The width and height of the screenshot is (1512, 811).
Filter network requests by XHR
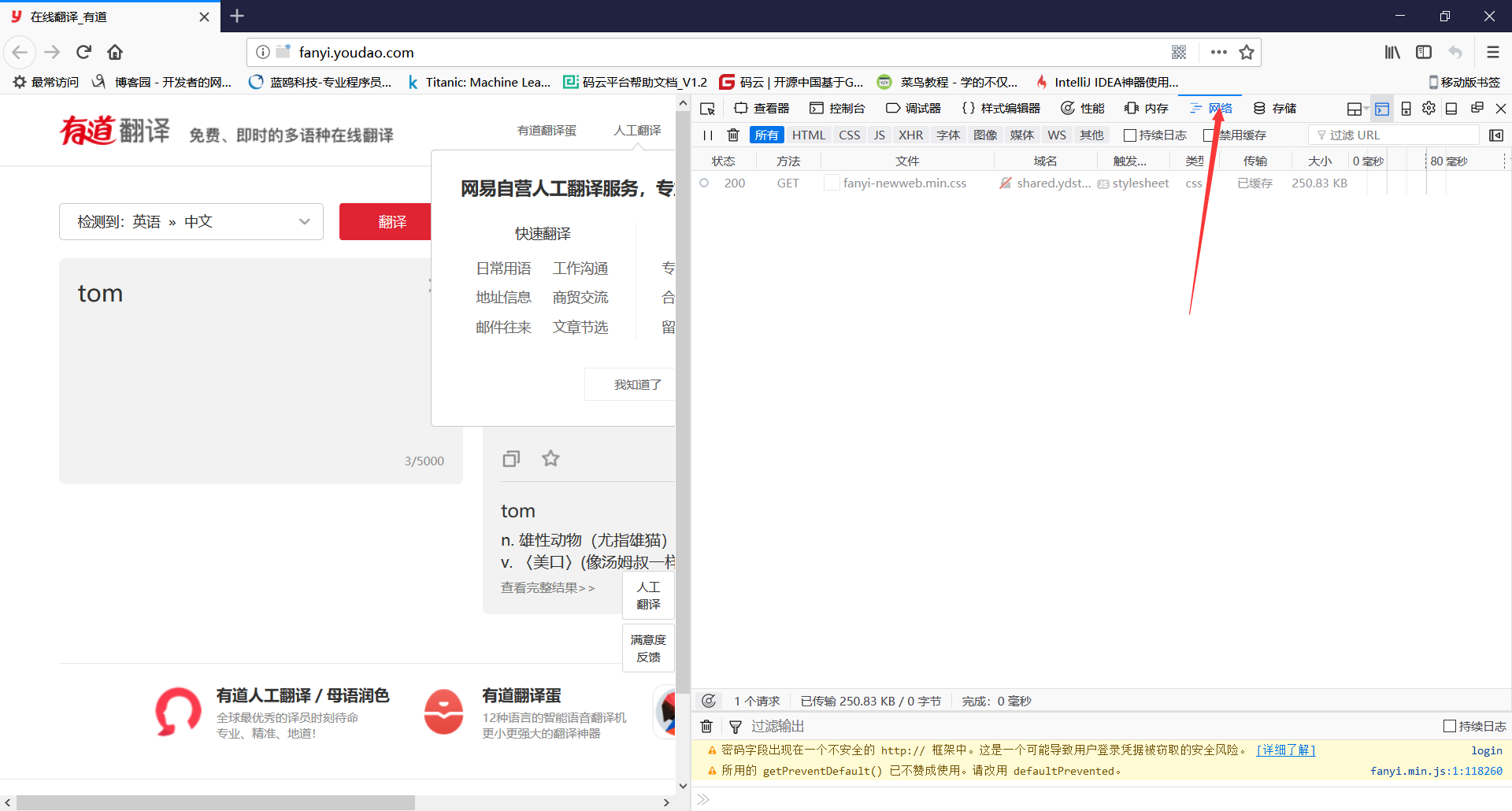(x=910, y=135)
